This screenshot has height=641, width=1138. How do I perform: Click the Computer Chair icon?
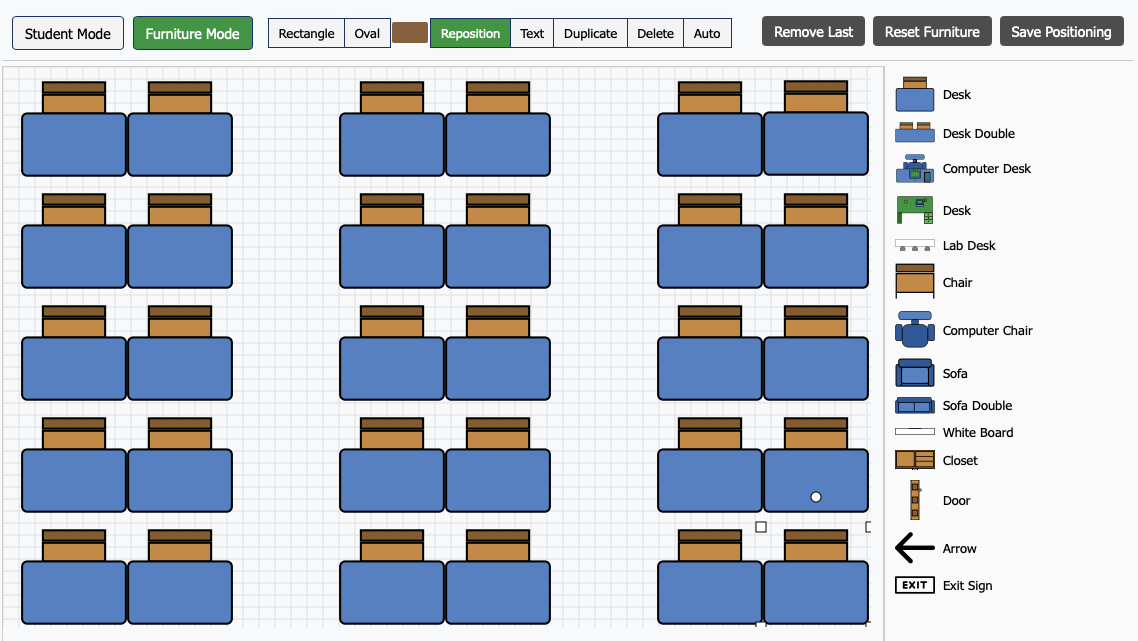(x=914, y=330)
